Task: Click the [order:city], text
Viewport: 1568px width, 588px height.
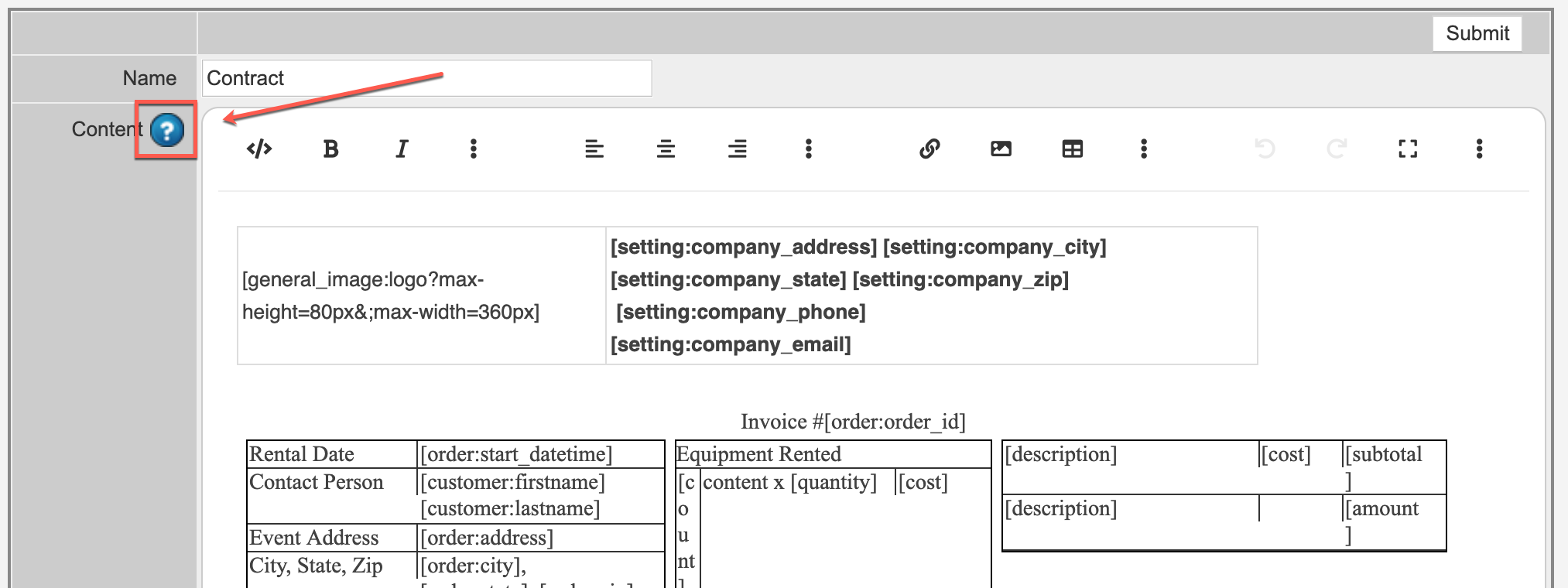Action: (x=473, y=566)
